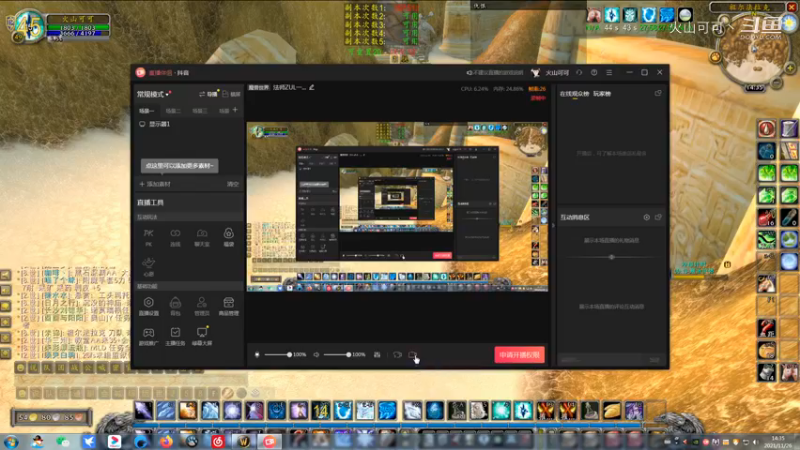Open the 连线 link-up tool
The width and height of the screenshot is (800, 450).
[x=175, y=237]
